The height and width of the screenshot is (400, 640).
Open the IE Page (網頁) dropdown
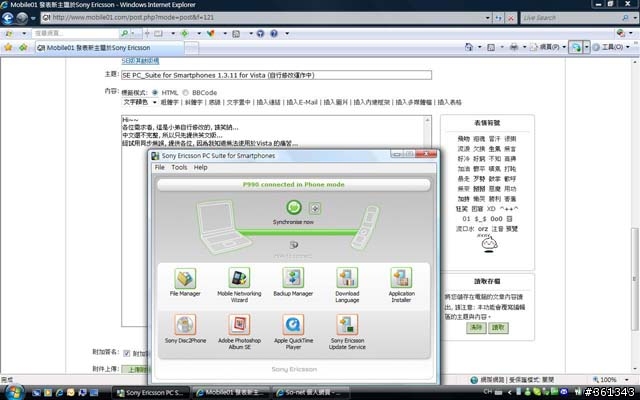(x=548, y=47)
